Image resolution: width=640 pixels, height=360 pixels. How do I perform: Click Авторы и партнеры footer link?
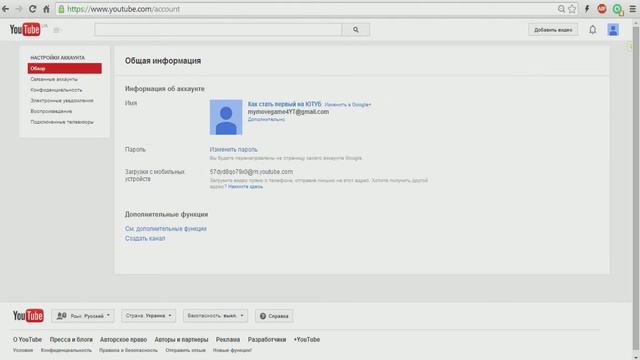point(181,340)
